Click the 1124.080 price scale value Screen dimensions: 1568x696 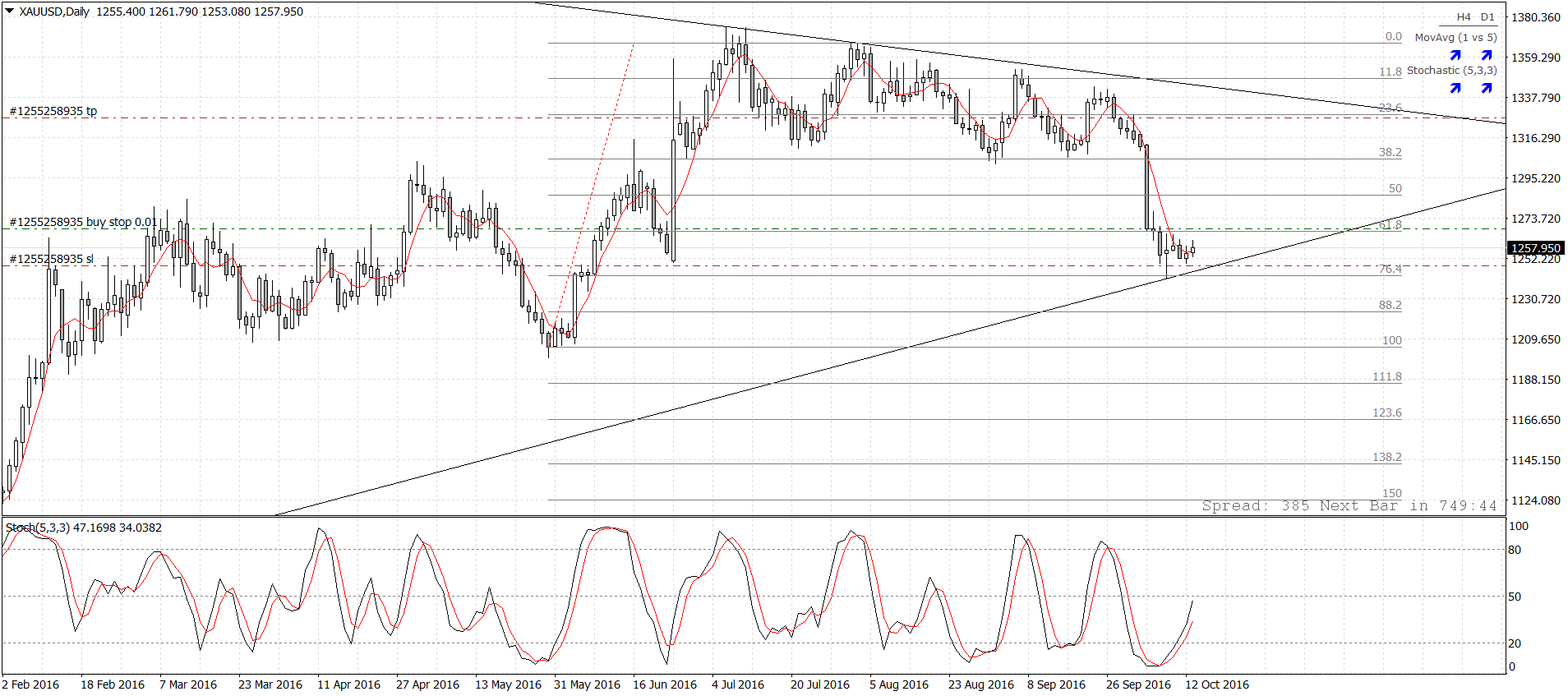tap(1535, 500)
